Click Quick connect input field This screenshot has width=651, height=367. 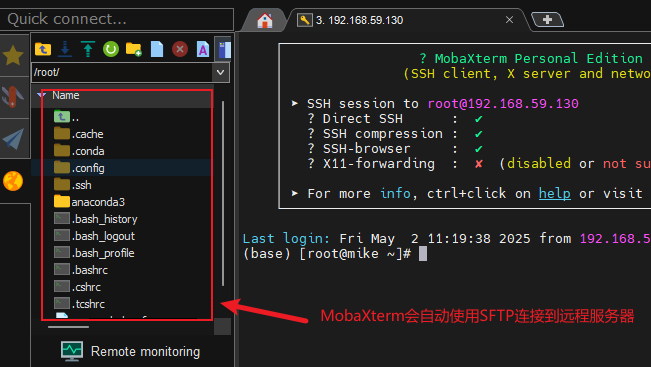117,19
